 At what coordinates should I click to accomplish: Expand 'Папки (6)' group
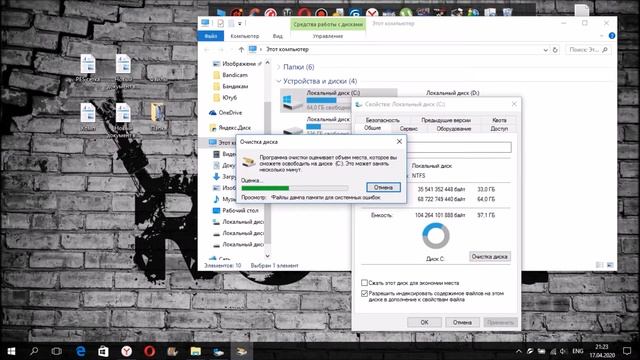279,67
